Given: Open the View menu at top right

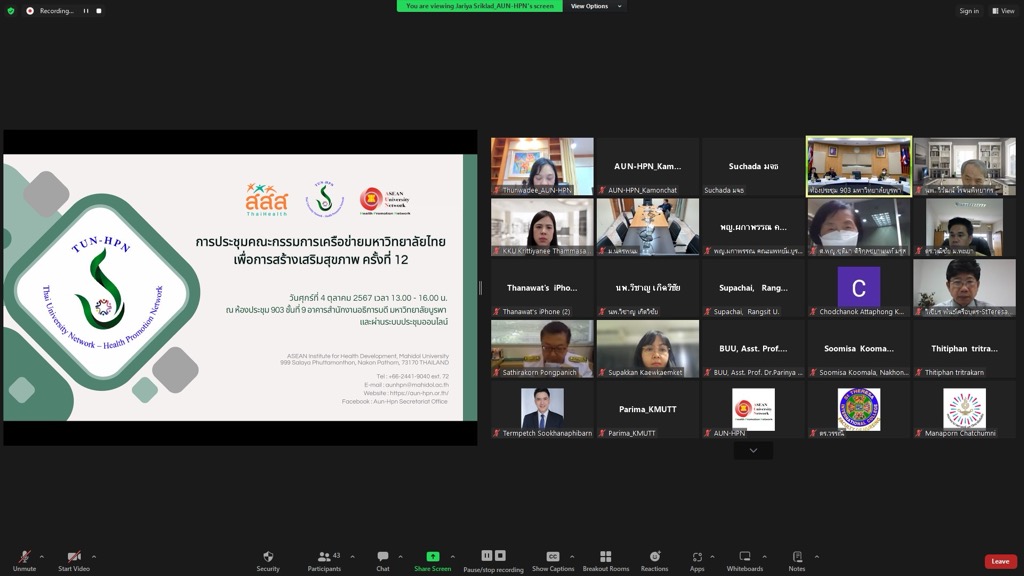Looking at the screenshot, I should pyautogui.click(x=1002, y=11).
